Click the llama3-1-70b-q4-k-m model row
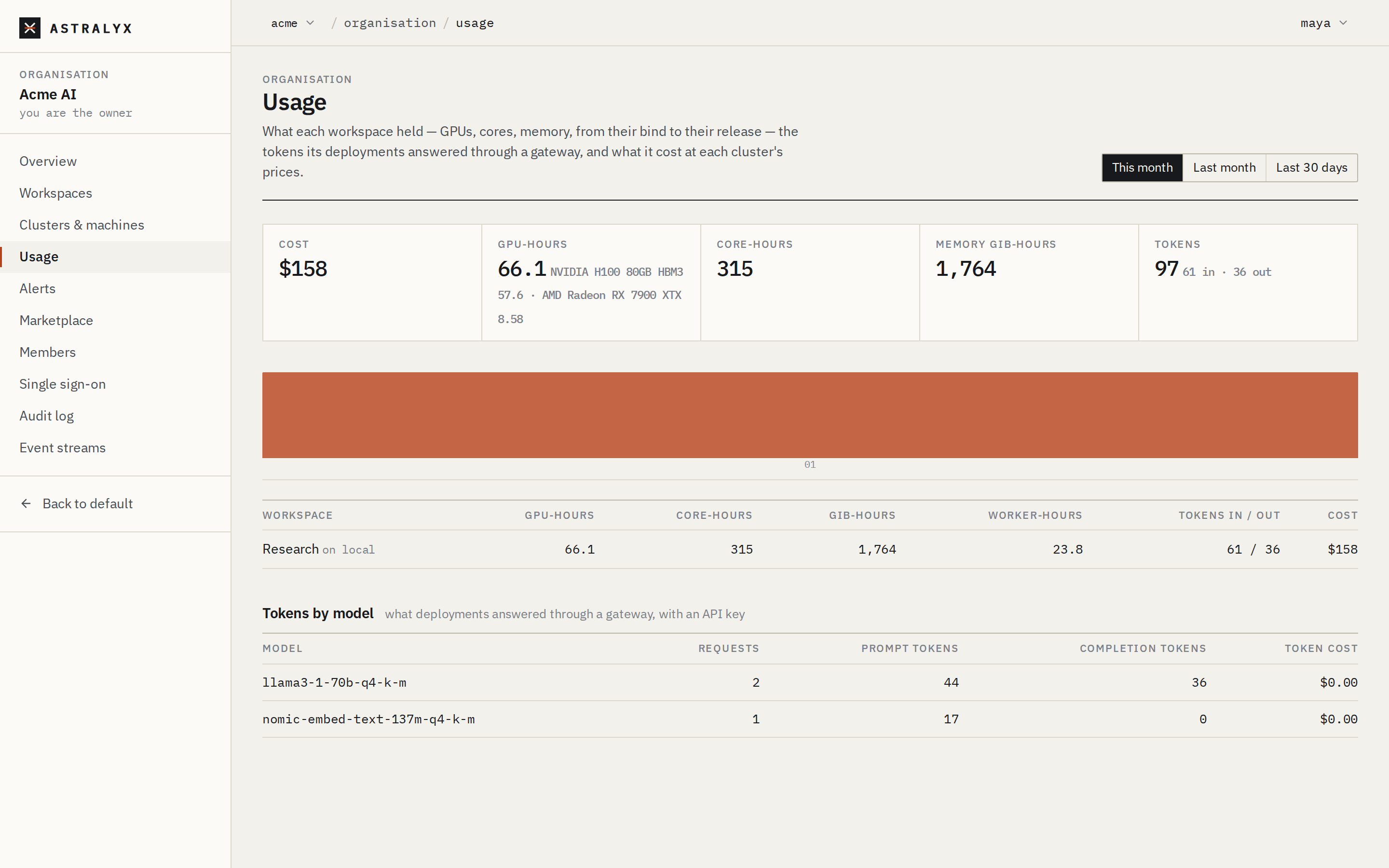 [x=810, y=682]
